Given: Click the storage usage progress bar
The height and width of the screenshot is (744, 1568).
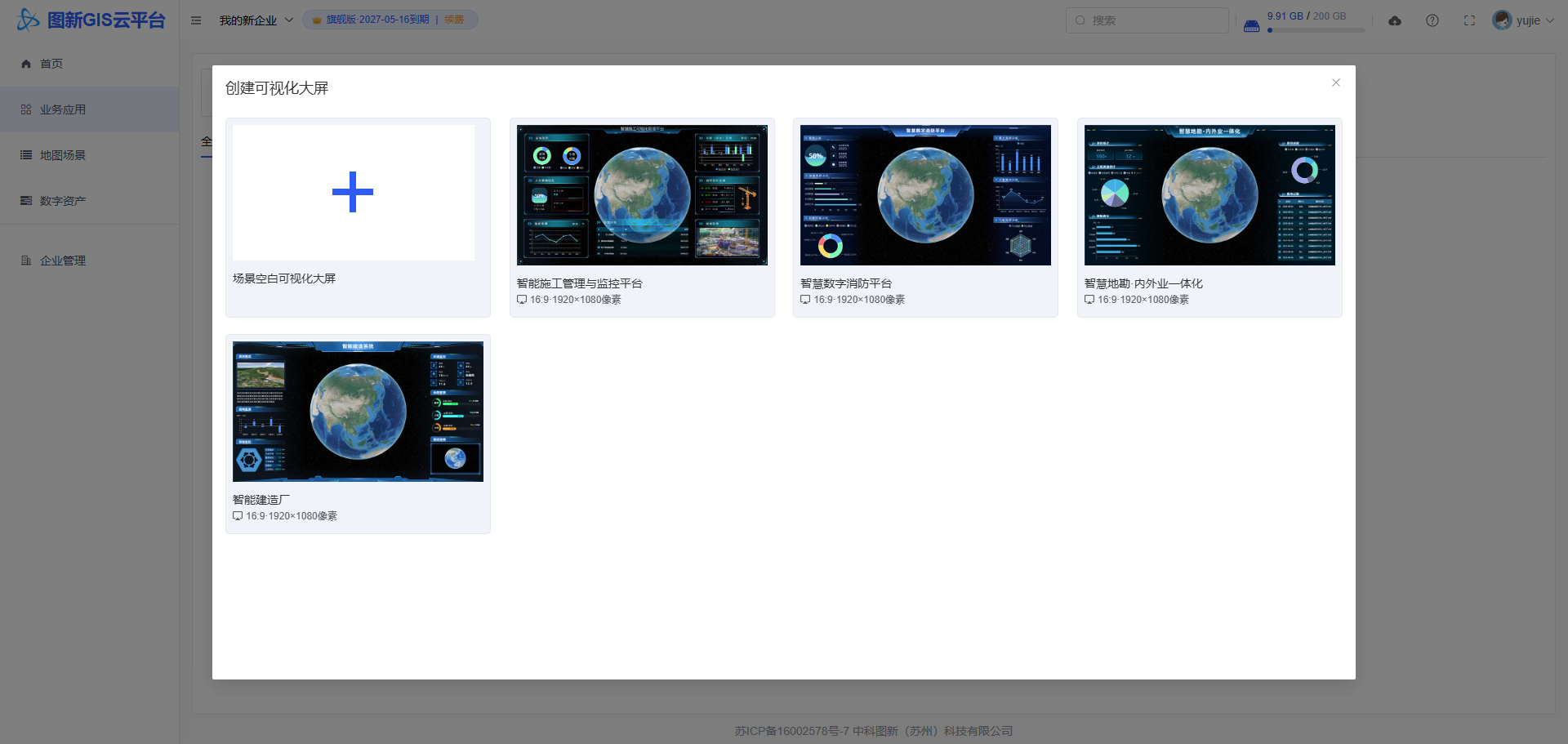Looking at the screenshot, I should tap(1316, 30).
